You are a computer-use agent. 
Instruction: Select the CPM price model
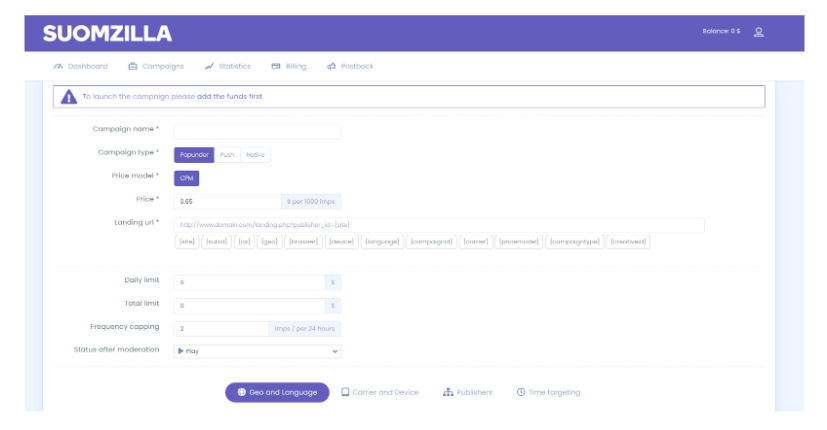(187, 178)
